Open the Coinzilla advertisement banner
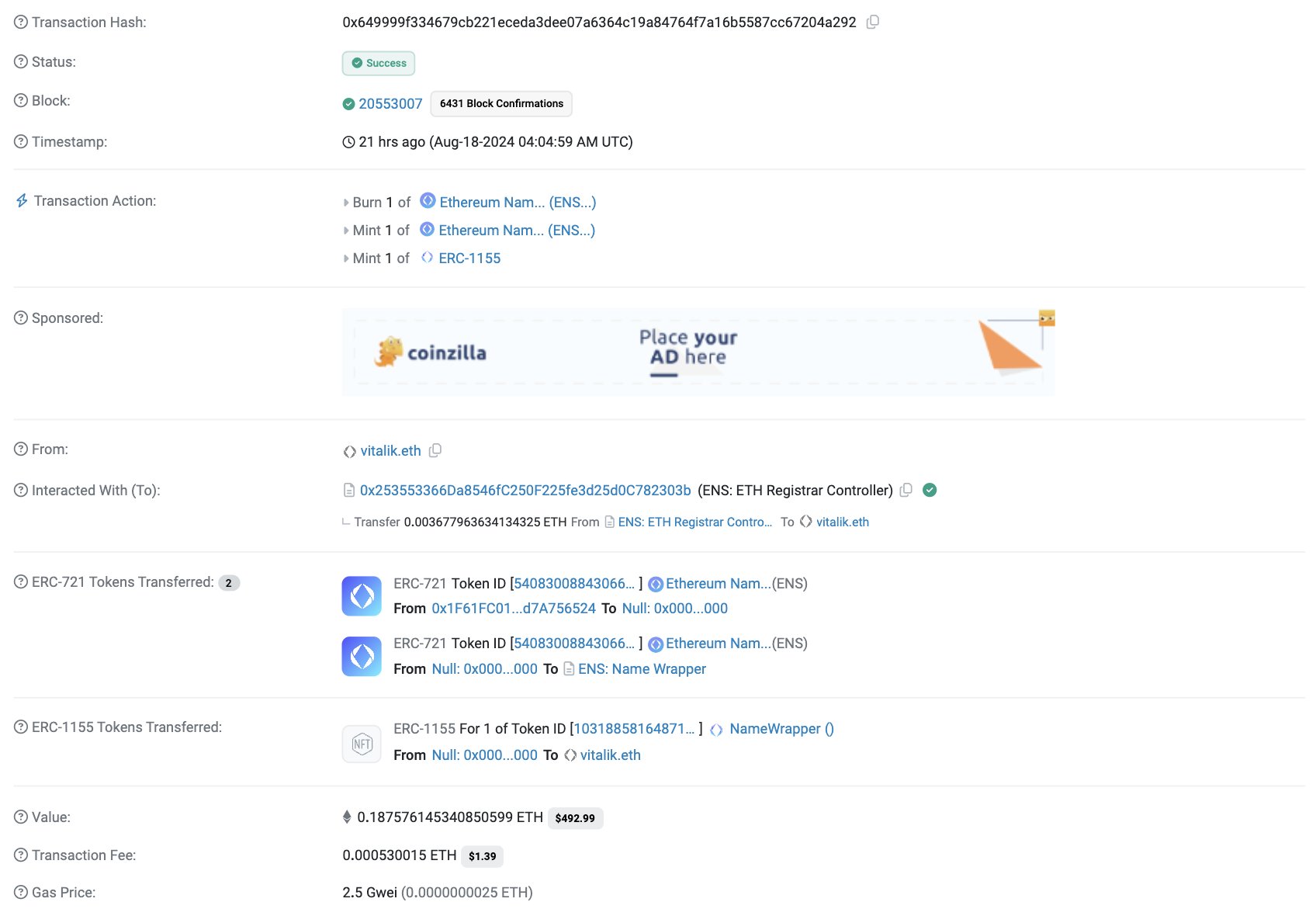The height and width of the screenshot is (916, 1316). pos(698,352)
